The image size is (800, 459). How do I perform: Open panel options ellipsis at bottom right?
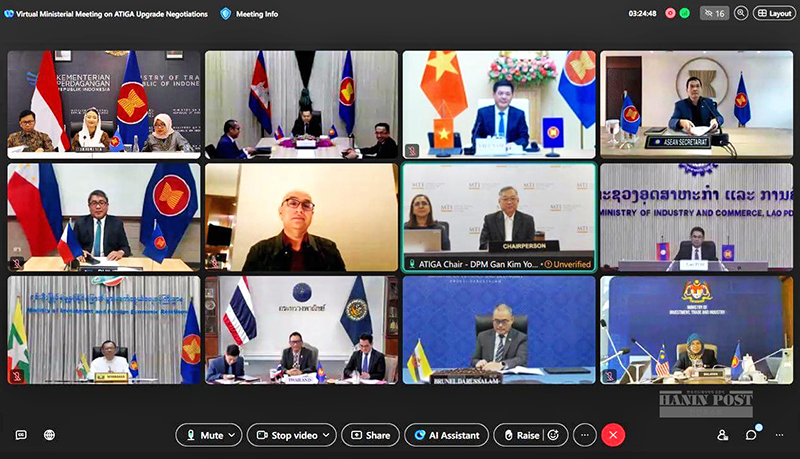coord(779,435)
